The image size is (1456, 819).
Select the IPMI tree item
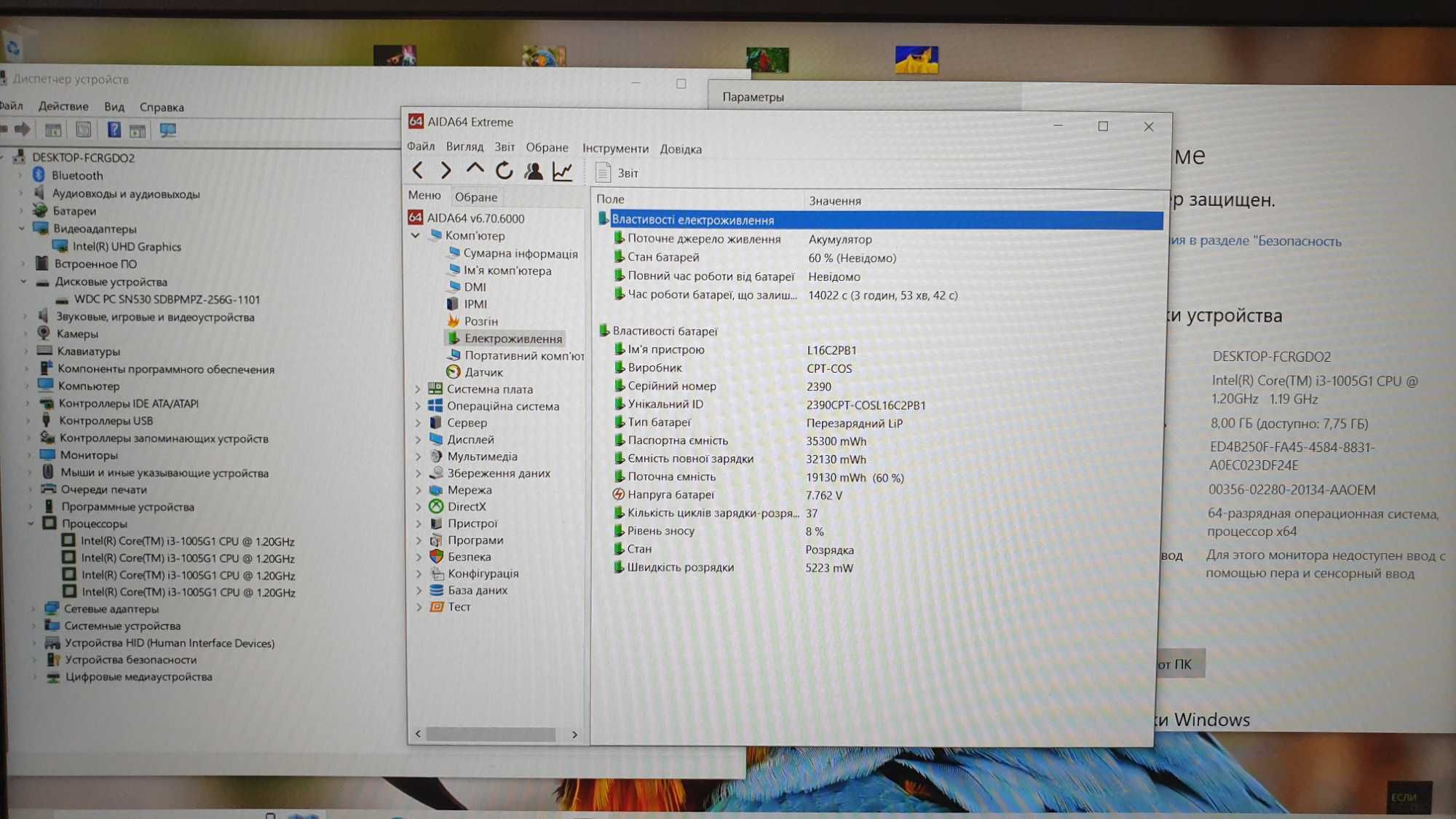point(475,304)
